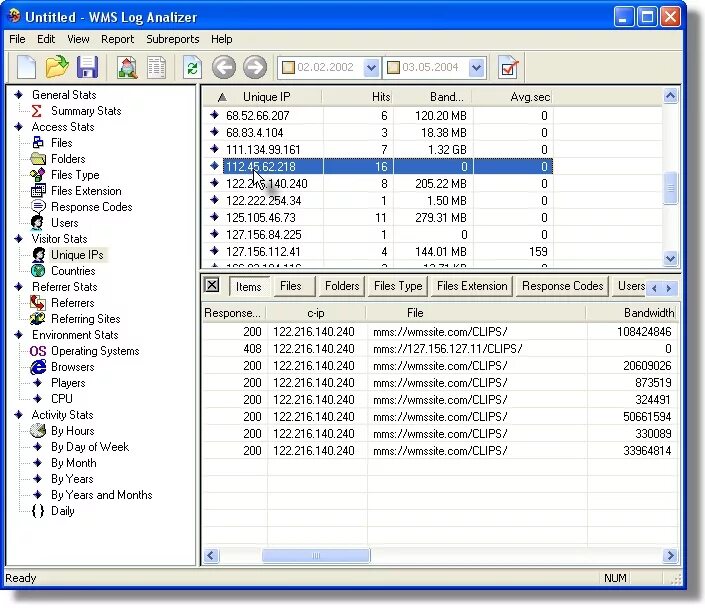Screen dimensions: 705x608
Task: Open a log file with the folder icon
Action: 57,67
